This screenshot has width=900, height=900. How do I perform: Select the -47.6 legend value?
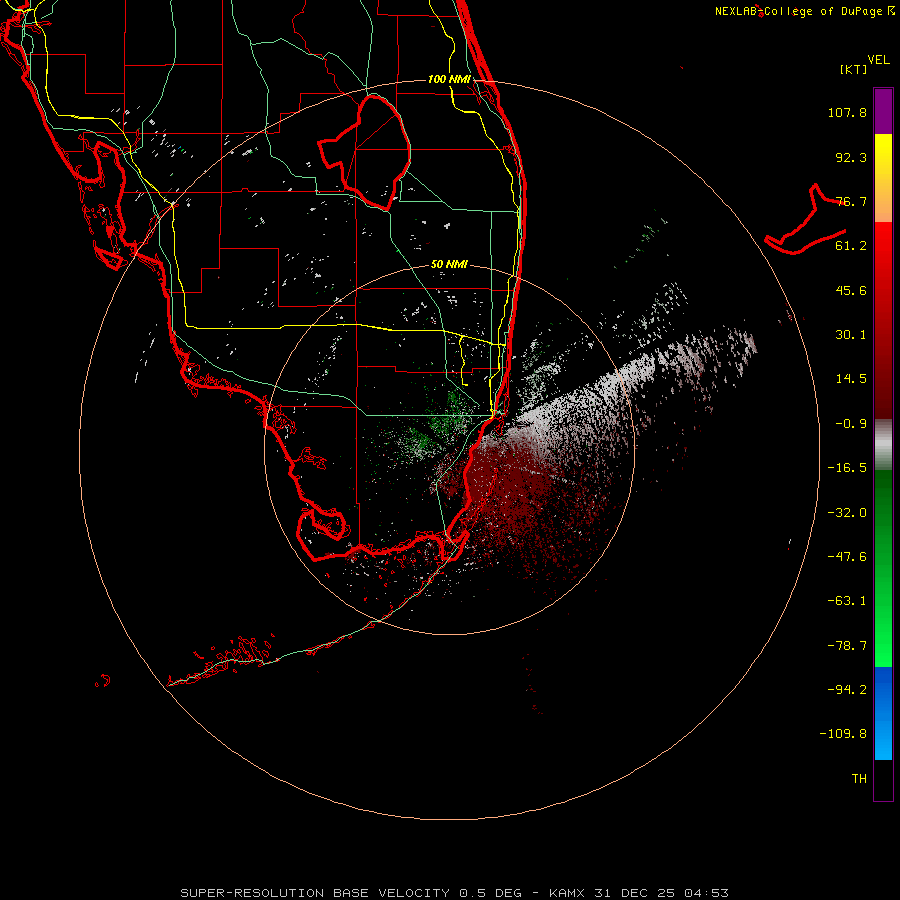(x=847, y=557)
